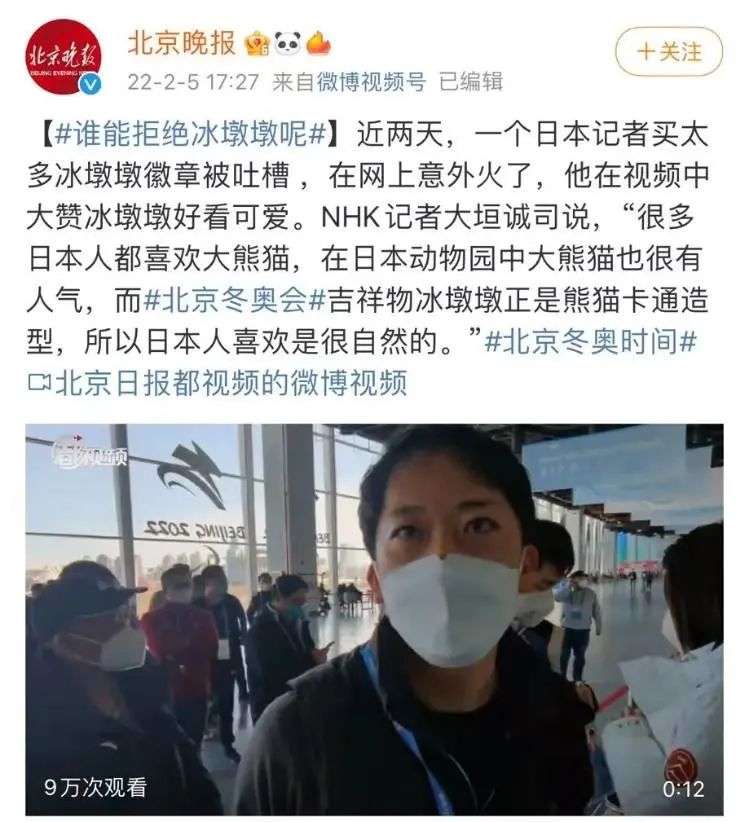The image size is (749, 822).
Task: Open the 北京晚报 account name
Action: pos(181,43)
